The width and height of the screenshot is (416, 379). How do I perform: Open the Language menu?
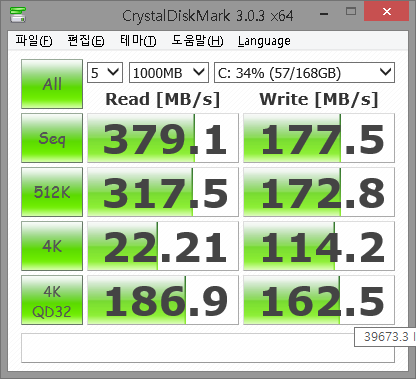[x=264, y=41]
